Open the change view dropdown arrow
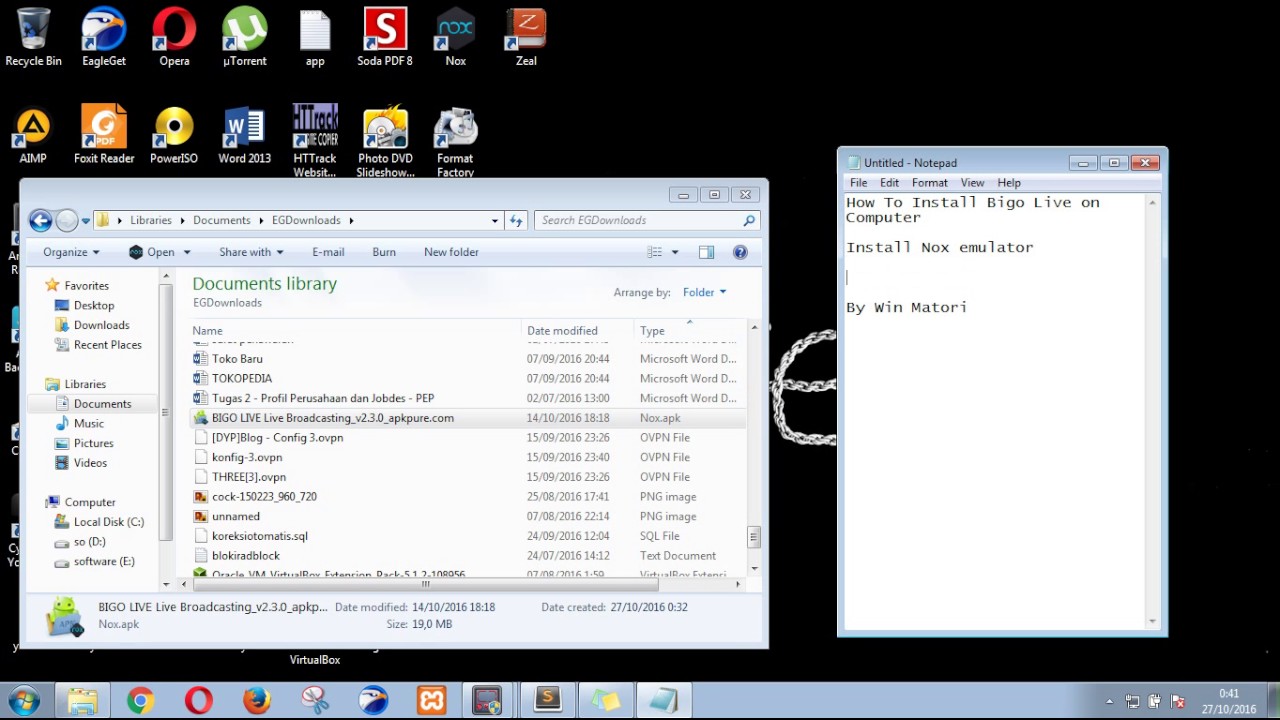Viewport: 1280px width, 720px height. [675, 252]
